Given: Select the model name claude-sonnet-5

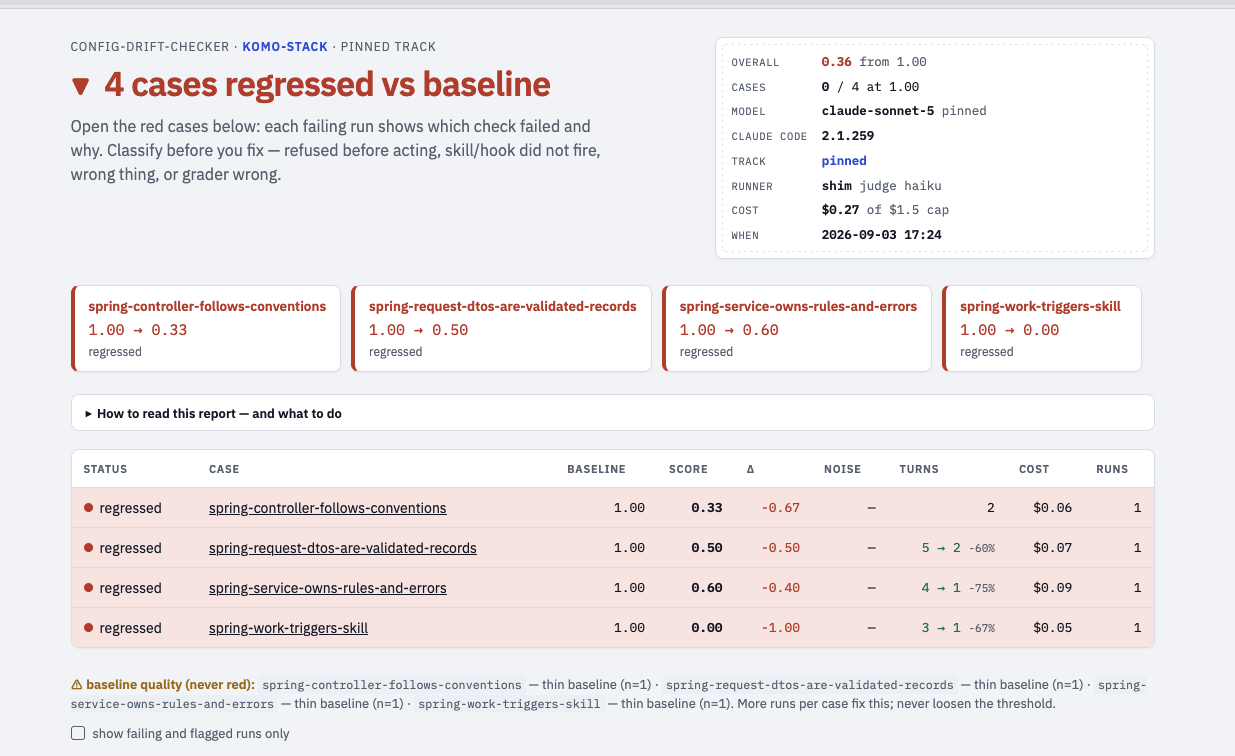Looking at the screenshot, I should [x=879, y=111].
